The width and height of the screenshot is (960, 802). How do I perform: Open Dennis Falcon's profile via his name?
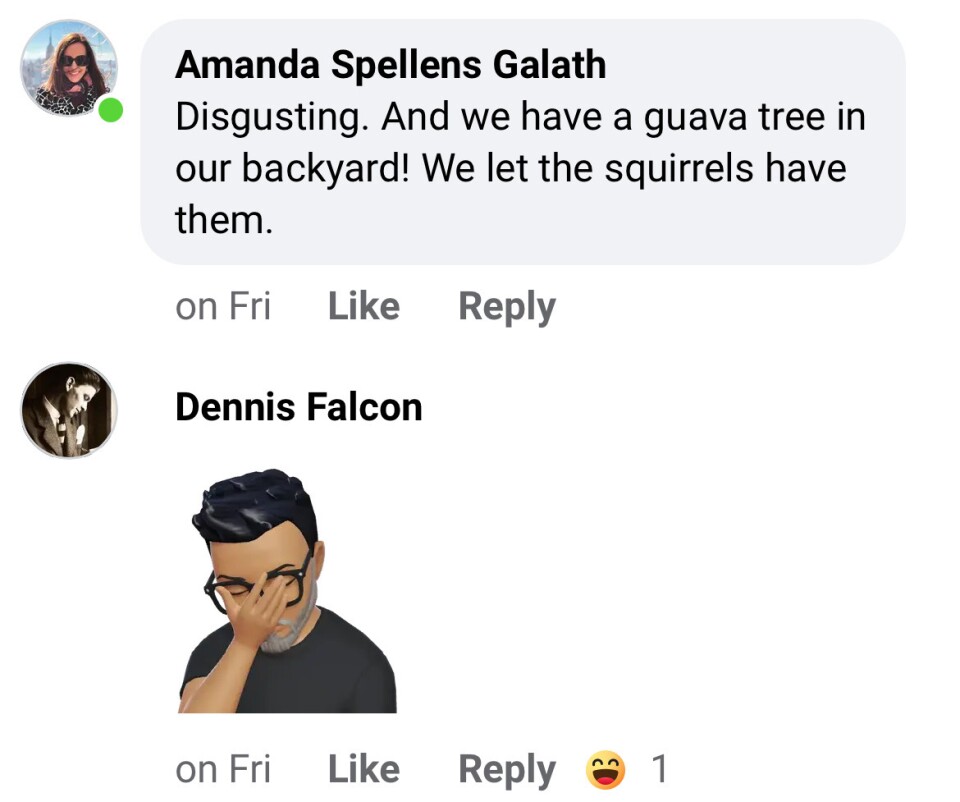coord(298,407)
